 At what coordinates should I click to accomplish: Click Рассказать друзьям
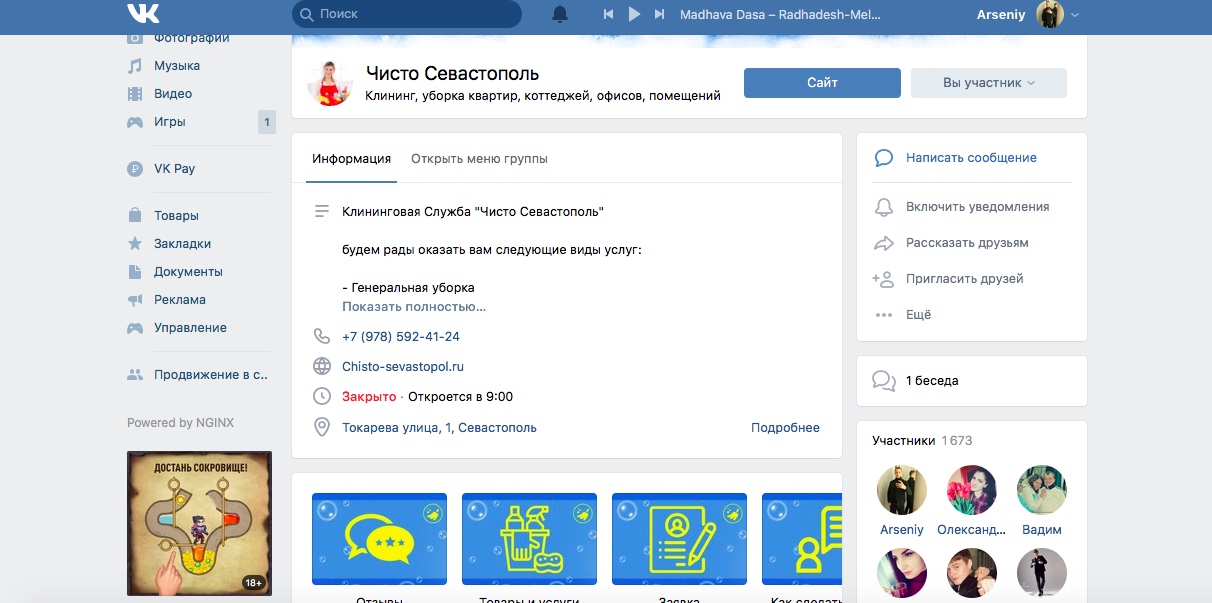(967, 243)
